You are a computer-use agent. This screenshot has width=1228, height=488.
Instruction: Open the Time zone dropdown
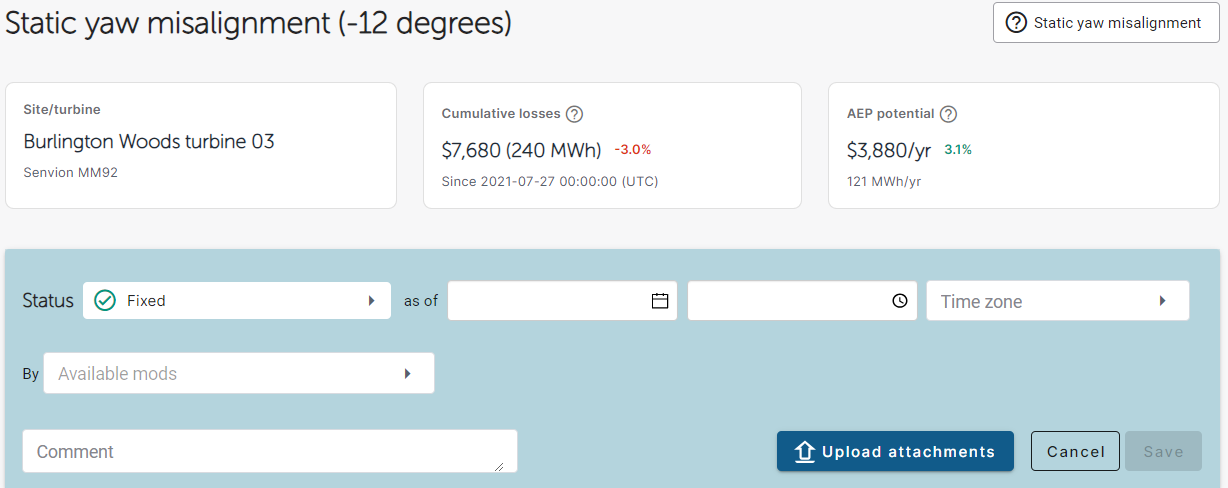pos(1058,301)
